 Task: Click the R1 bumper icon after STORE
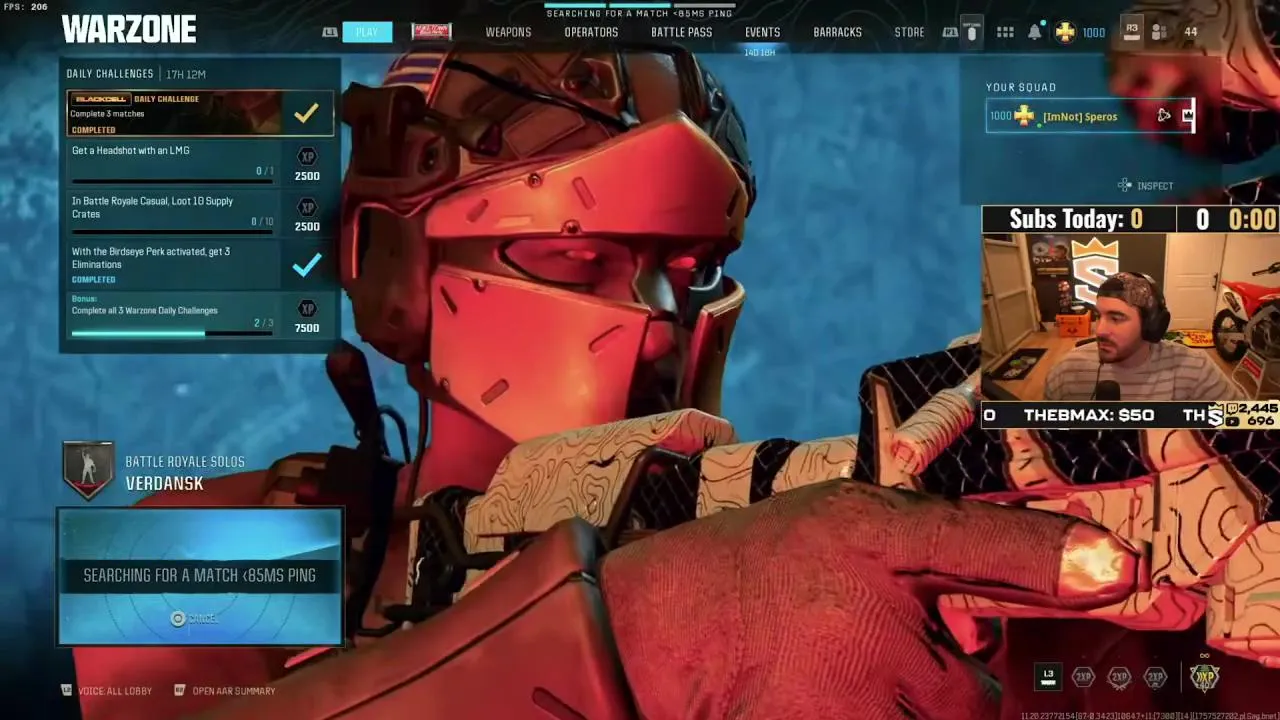[950, 32]
